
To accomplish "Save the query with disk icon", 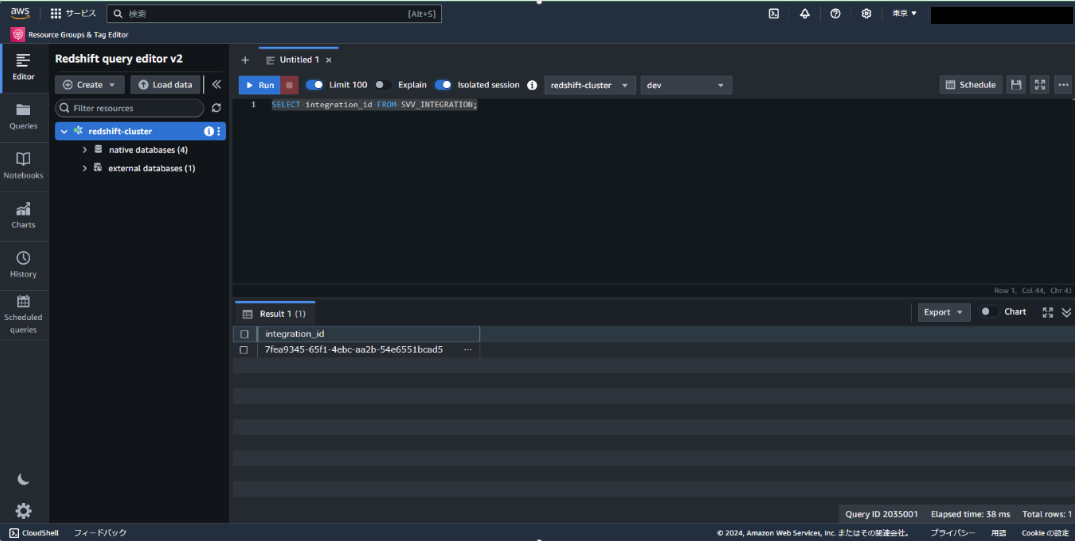I will tap(1016, 84).
